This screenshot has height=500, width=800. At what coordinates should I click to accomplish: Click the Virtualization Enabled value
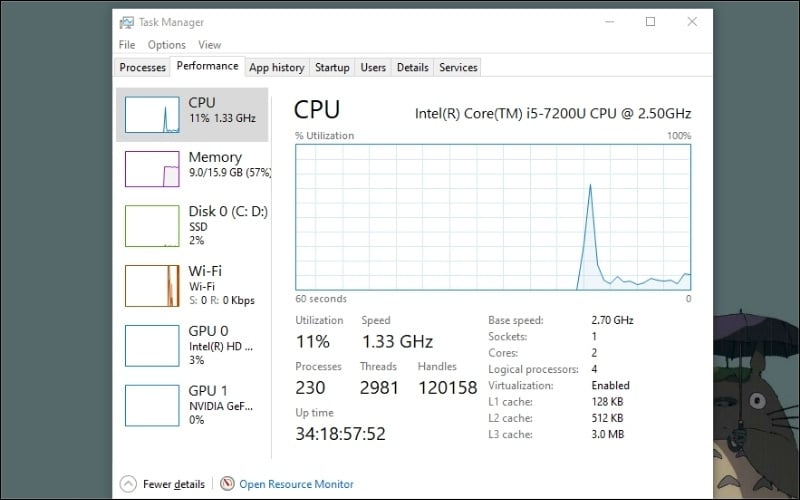[x=611, y=386]
